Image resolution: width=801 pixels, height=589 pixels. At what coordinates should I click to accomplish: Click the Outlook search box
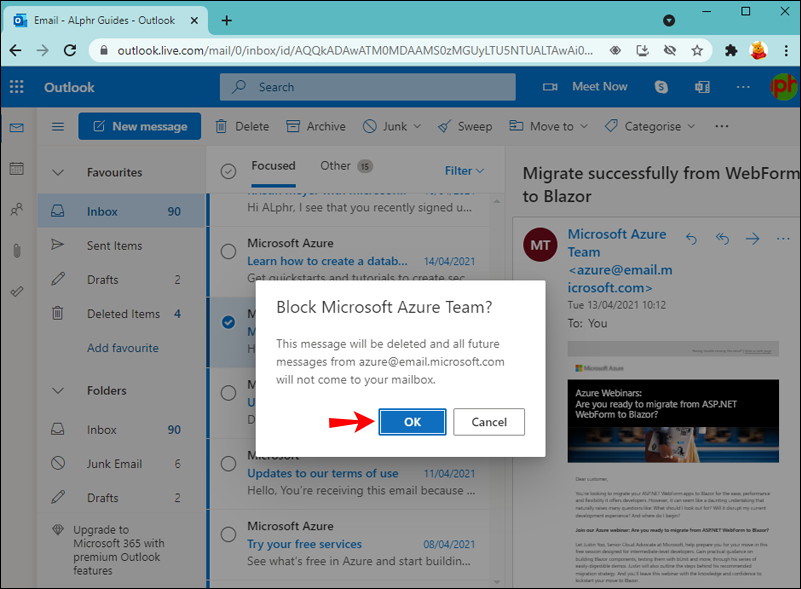[x=368, y=87]
